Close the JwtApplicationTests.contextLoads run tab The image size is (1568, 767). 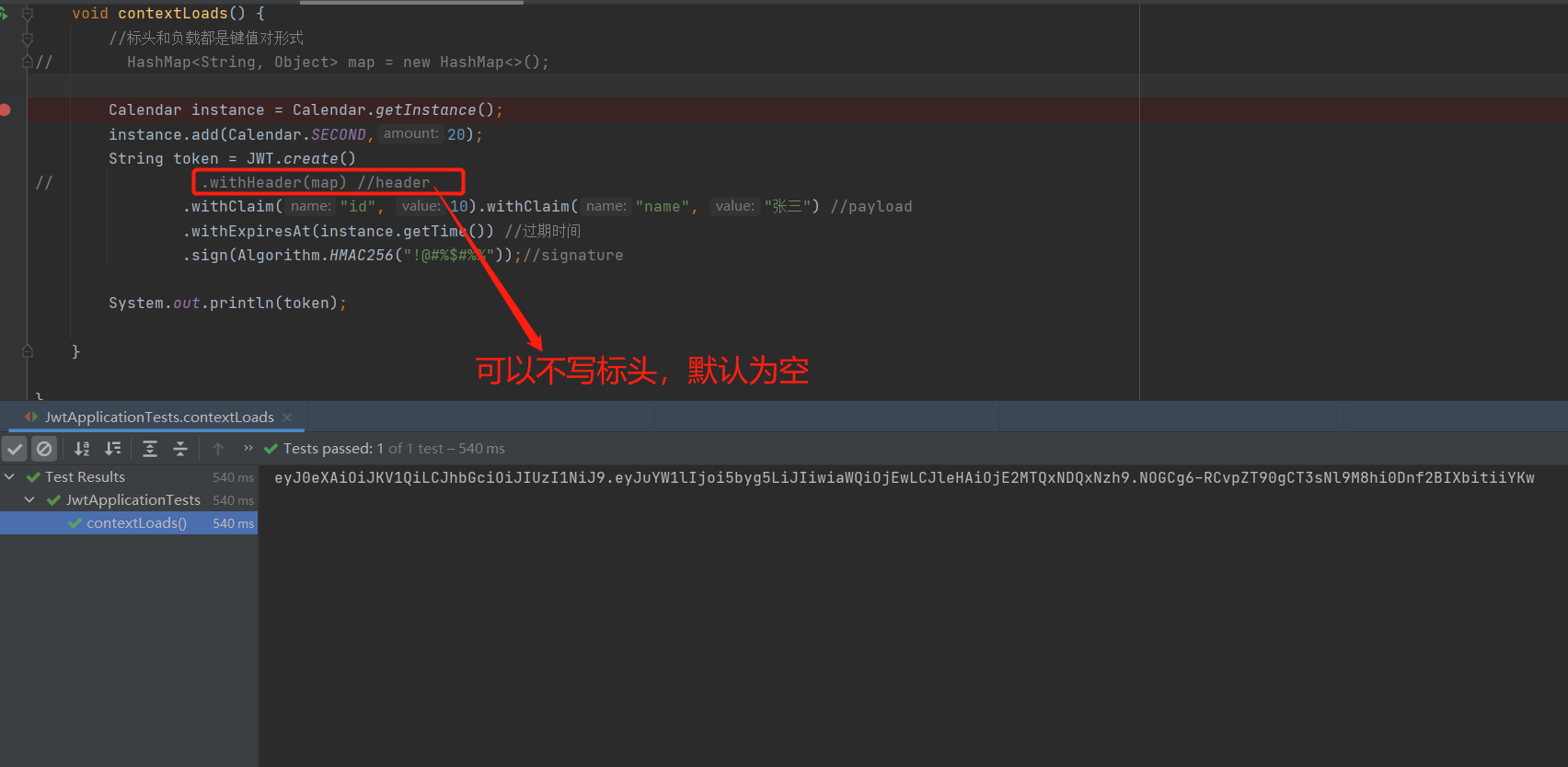pos(287,417)
